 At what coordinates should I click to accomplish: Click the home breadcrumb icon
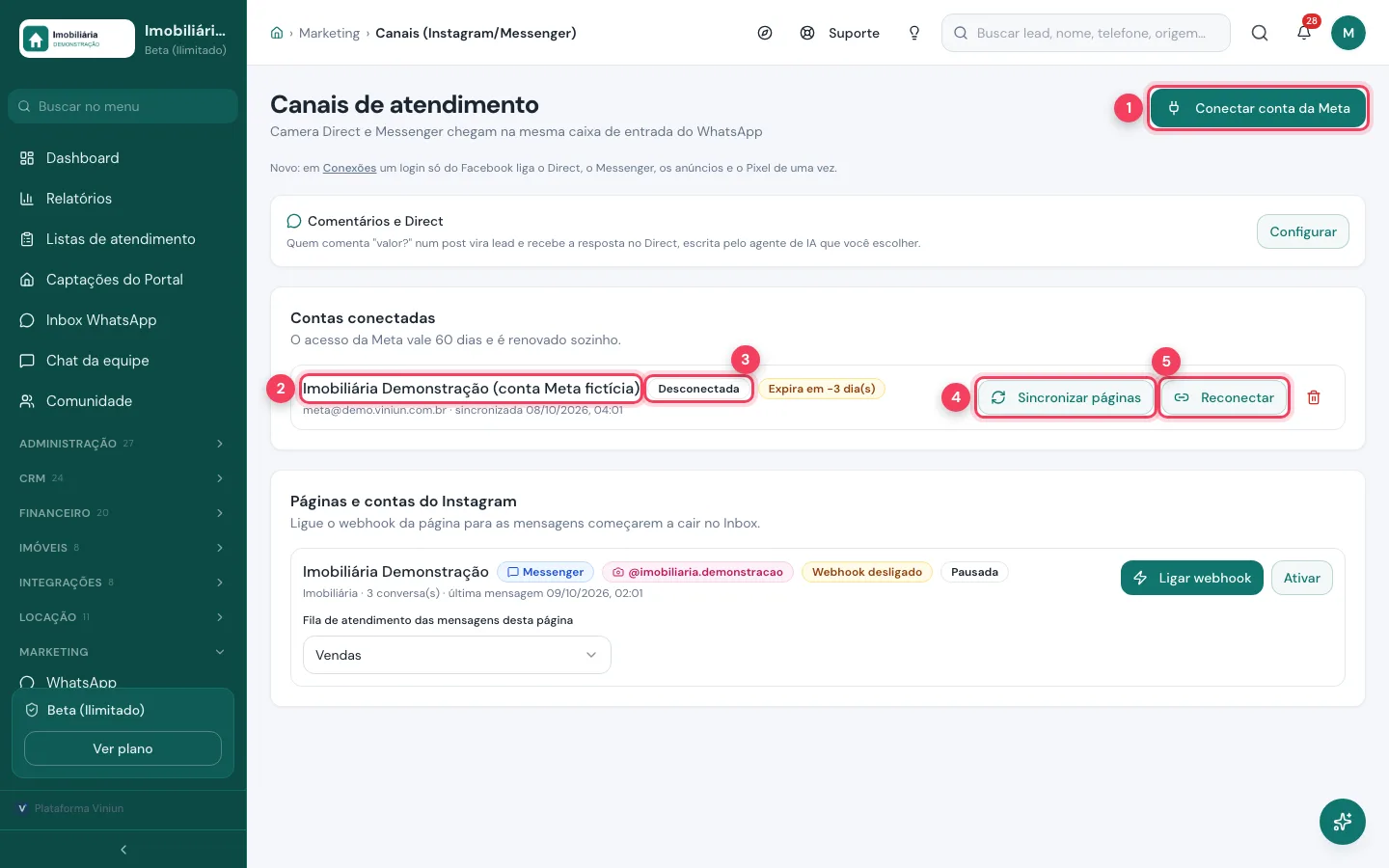click(277, 33)
